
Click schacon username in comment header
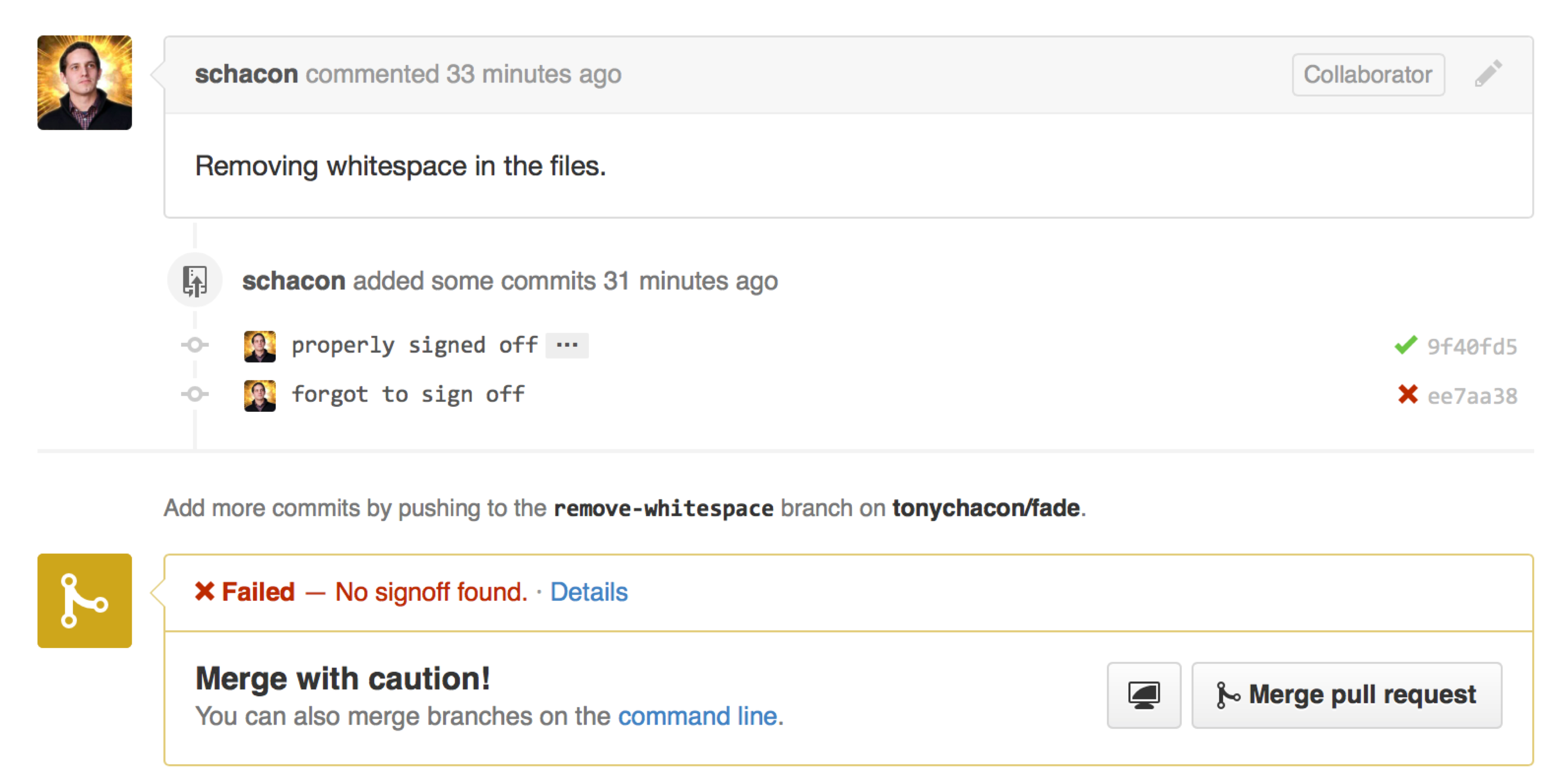tap(246, 74)
